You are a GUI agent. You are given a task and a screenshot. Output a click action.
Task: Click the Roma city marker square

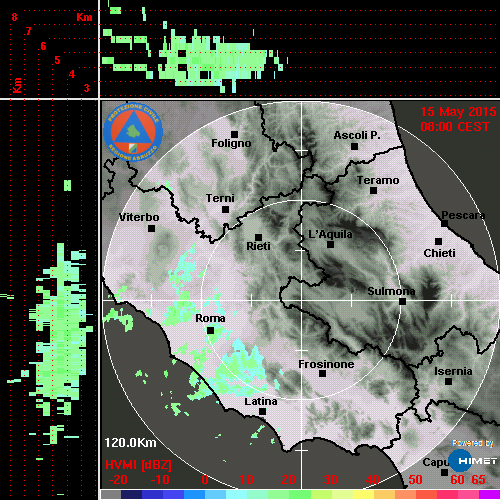point(210,330)
